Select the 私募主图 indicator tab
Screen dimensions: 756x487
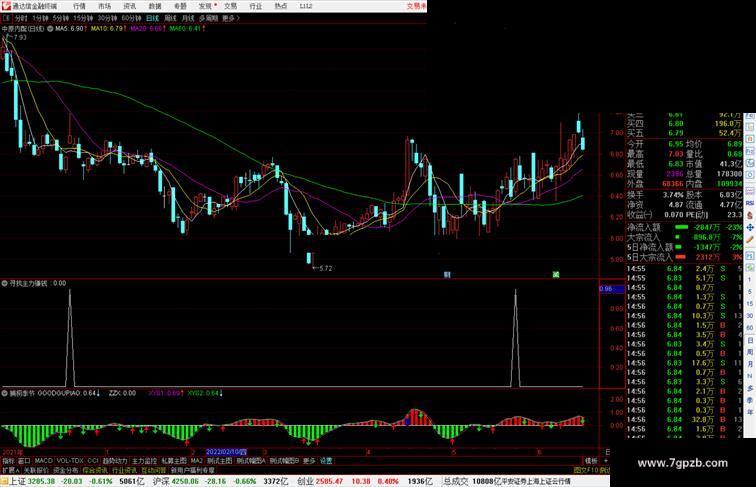pyautogui.click(x=174, y=461)
